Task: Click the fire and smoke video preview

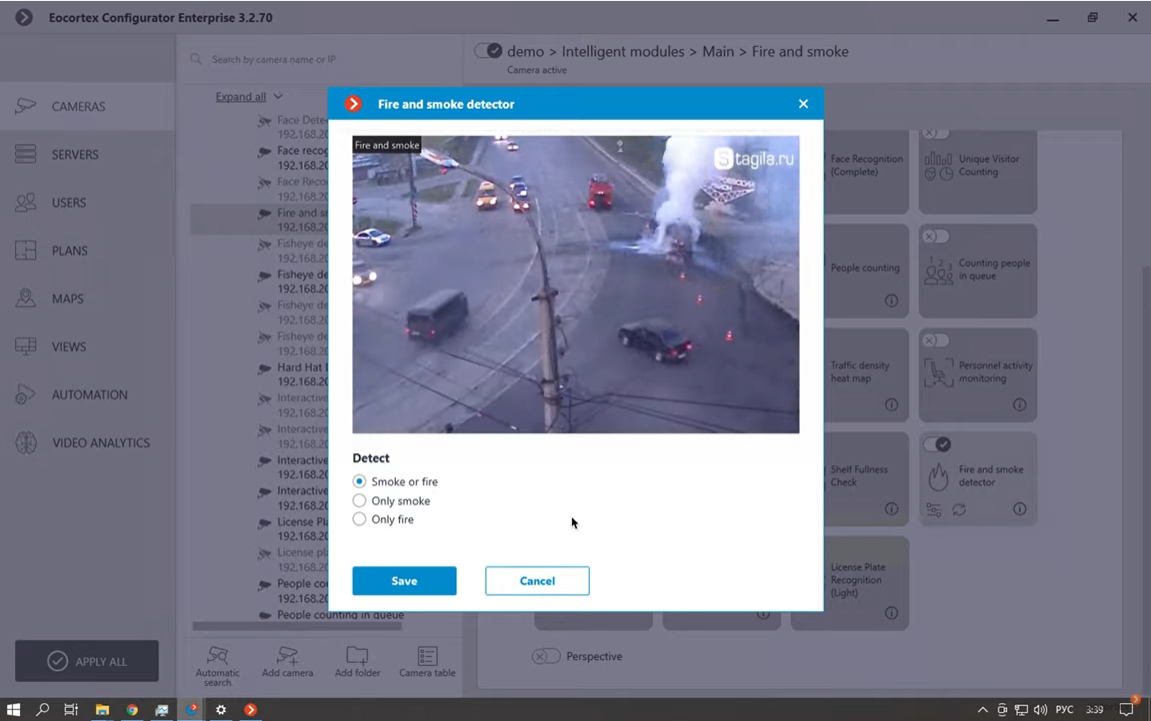Action: (576, 284)
